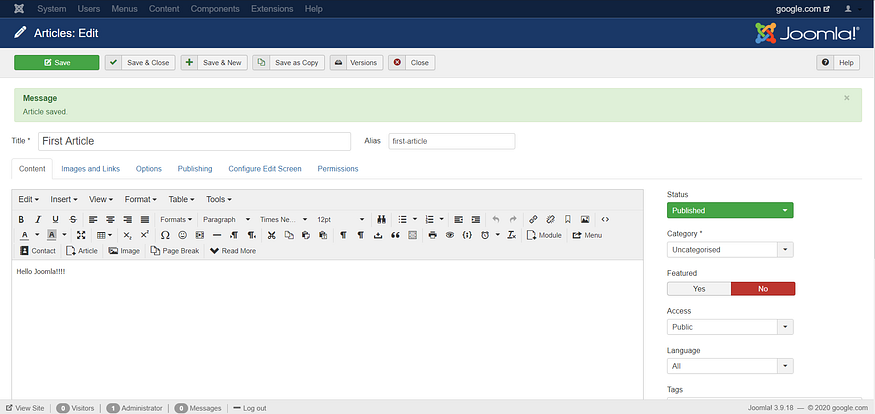This screenshot has height=414, width=875.
Task: Pick background highlight color button
Action: [x=51, y=235]
